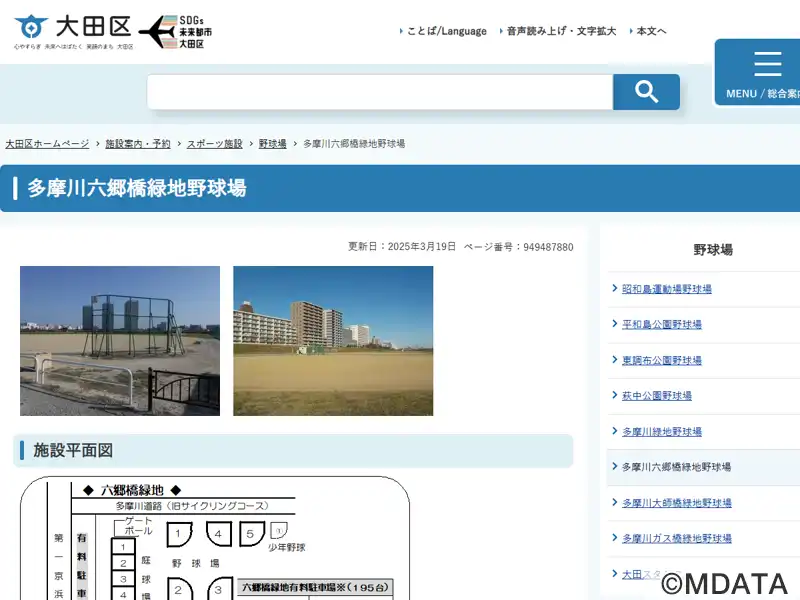Click the facility floor plan map image
This screenshot has height=600, width=800.
click(x=215, y=538)
